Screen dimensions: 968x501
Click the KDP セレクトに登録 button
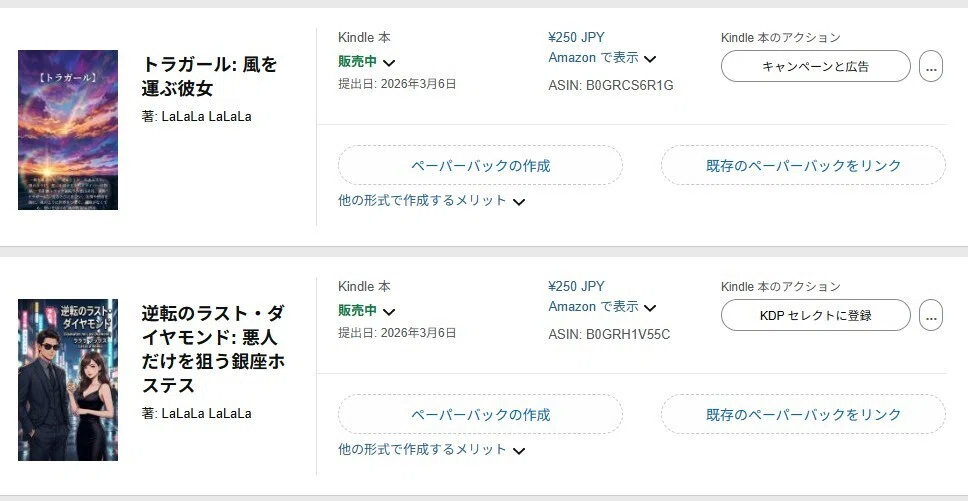tap(816, 315)
